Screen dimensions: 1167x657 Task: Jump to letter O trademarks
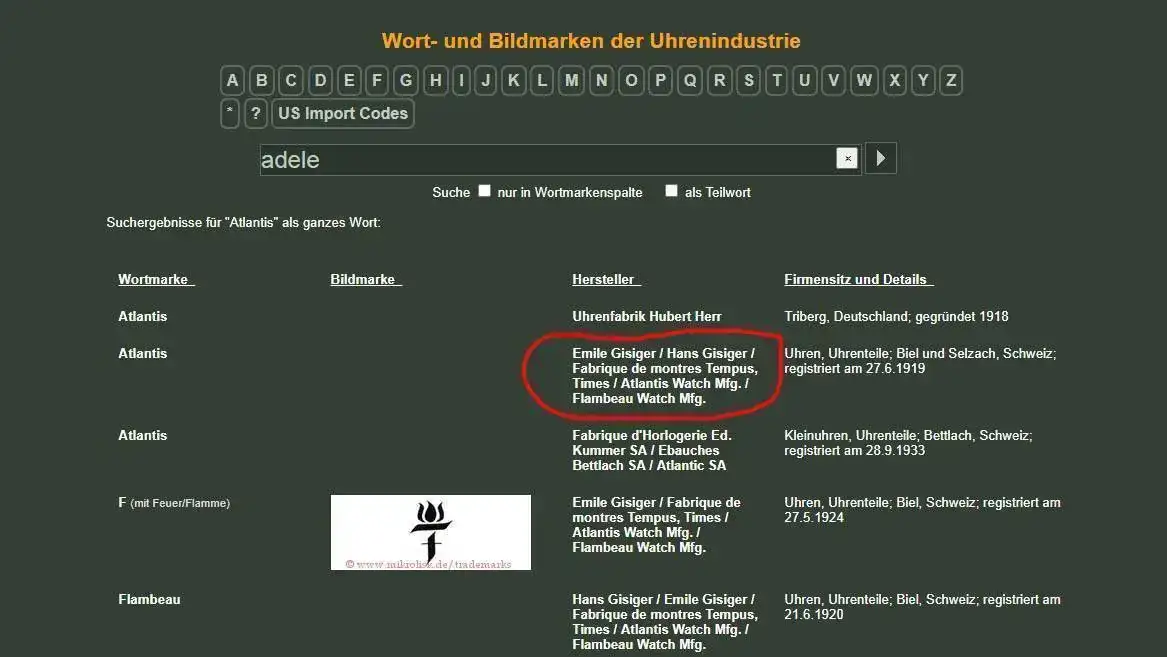click(631, 80)
